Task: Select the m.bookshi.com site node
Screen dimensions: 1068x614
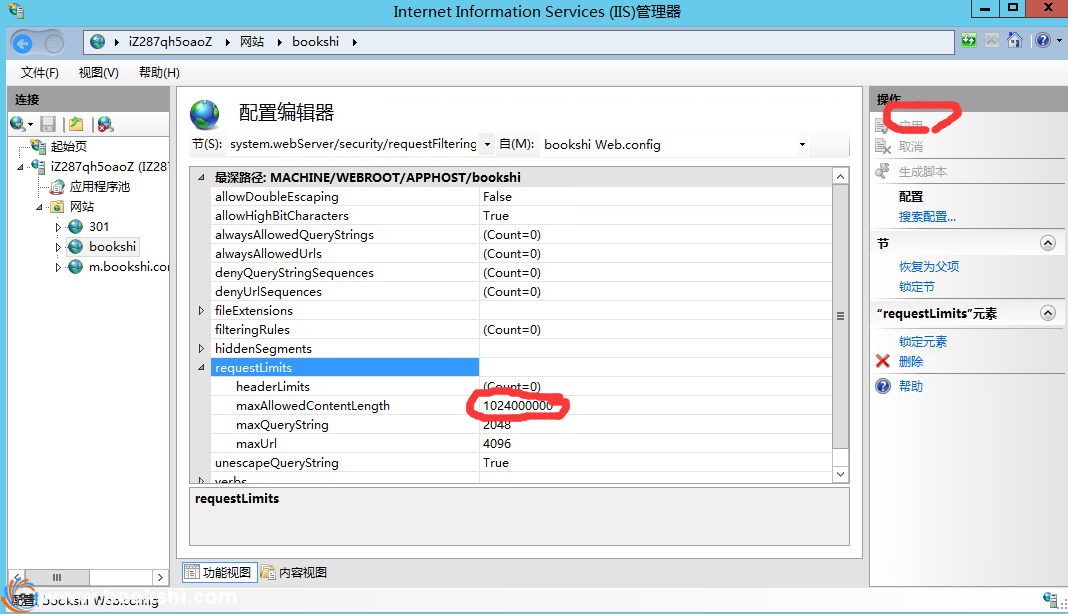Action: point(129,266)
